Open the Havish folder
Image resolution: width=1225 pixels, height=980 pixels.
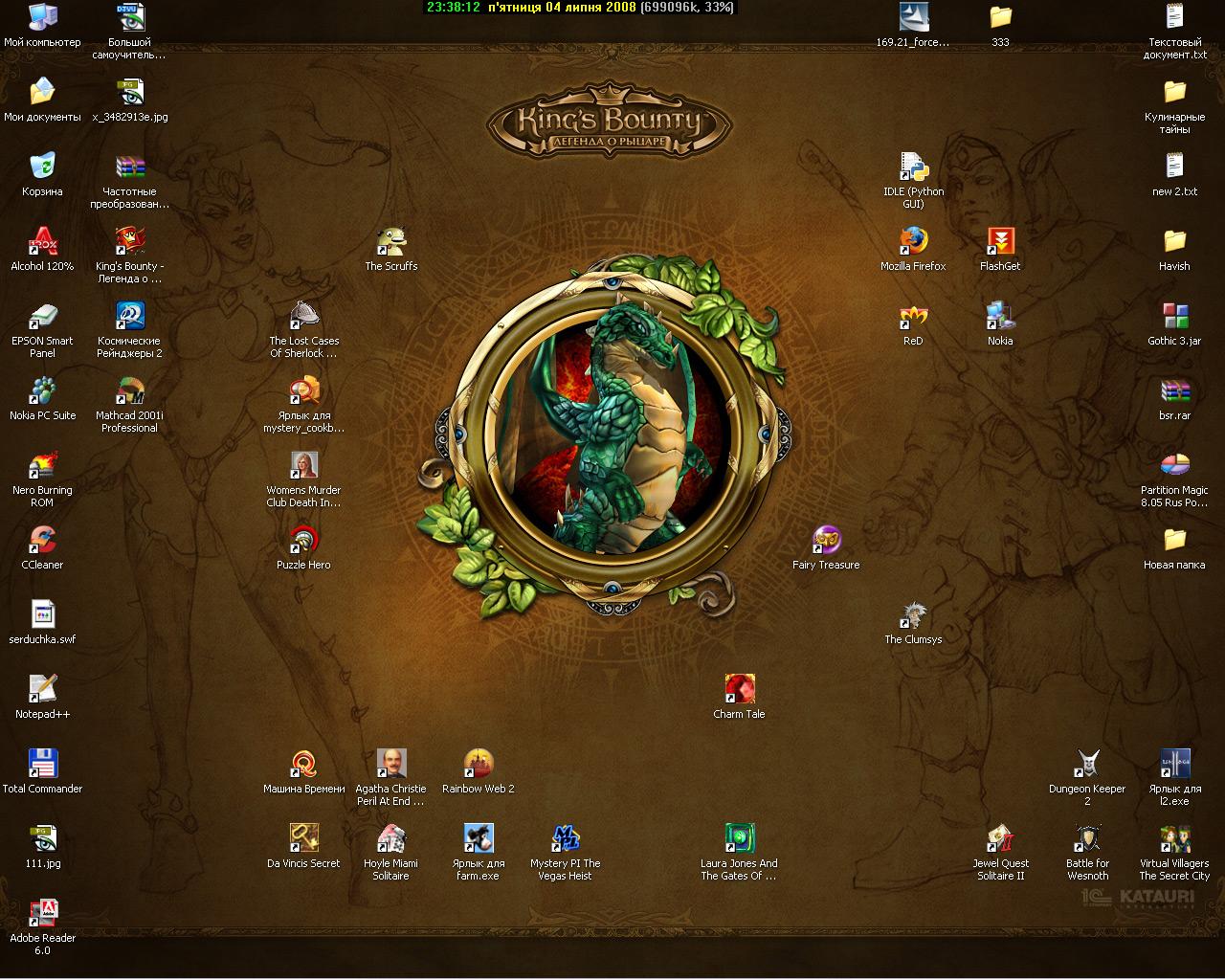point(1174,240)
